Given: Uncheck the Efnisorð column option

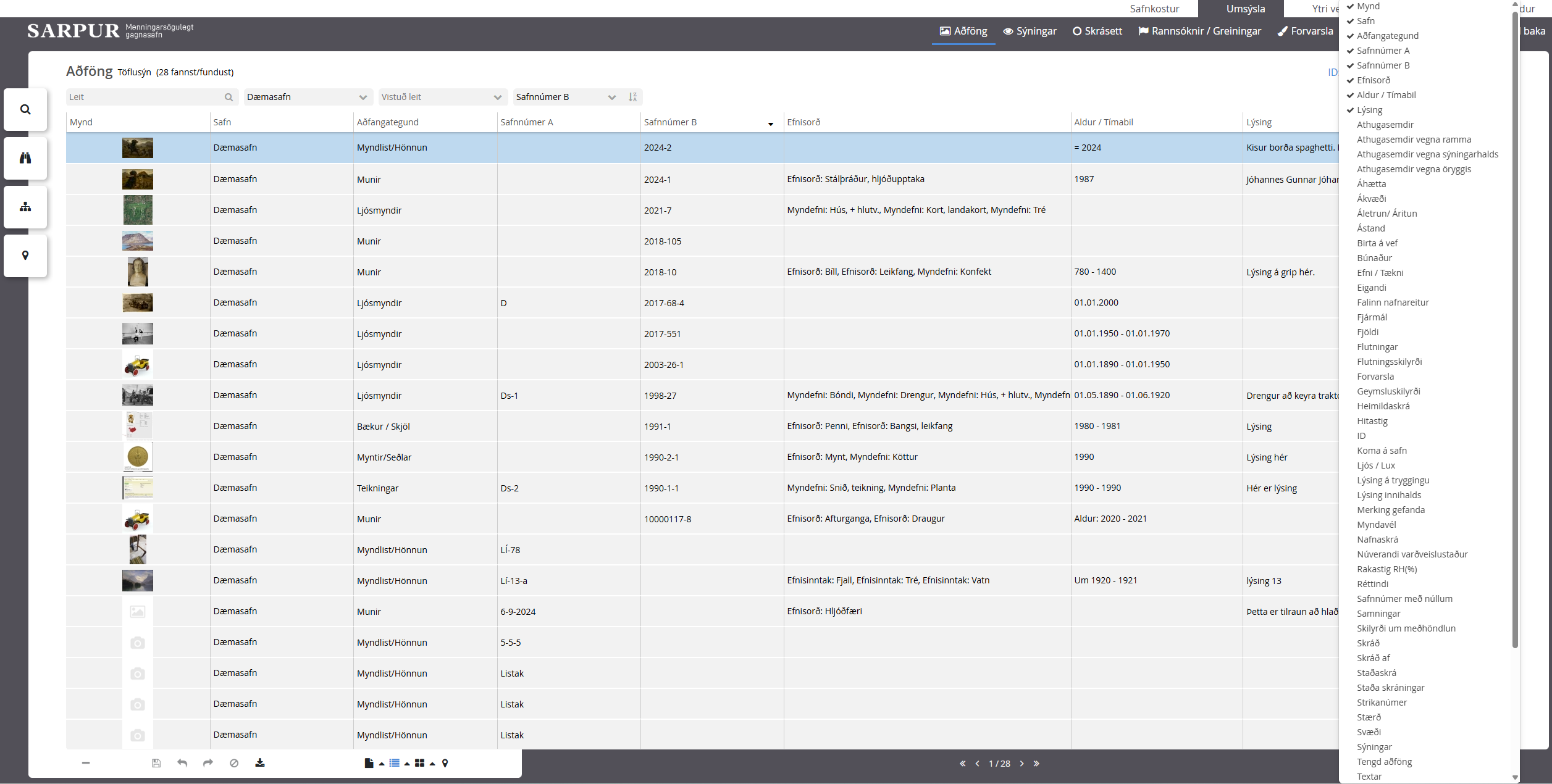Looking at the screenshot, I should tap(1373, 80).
